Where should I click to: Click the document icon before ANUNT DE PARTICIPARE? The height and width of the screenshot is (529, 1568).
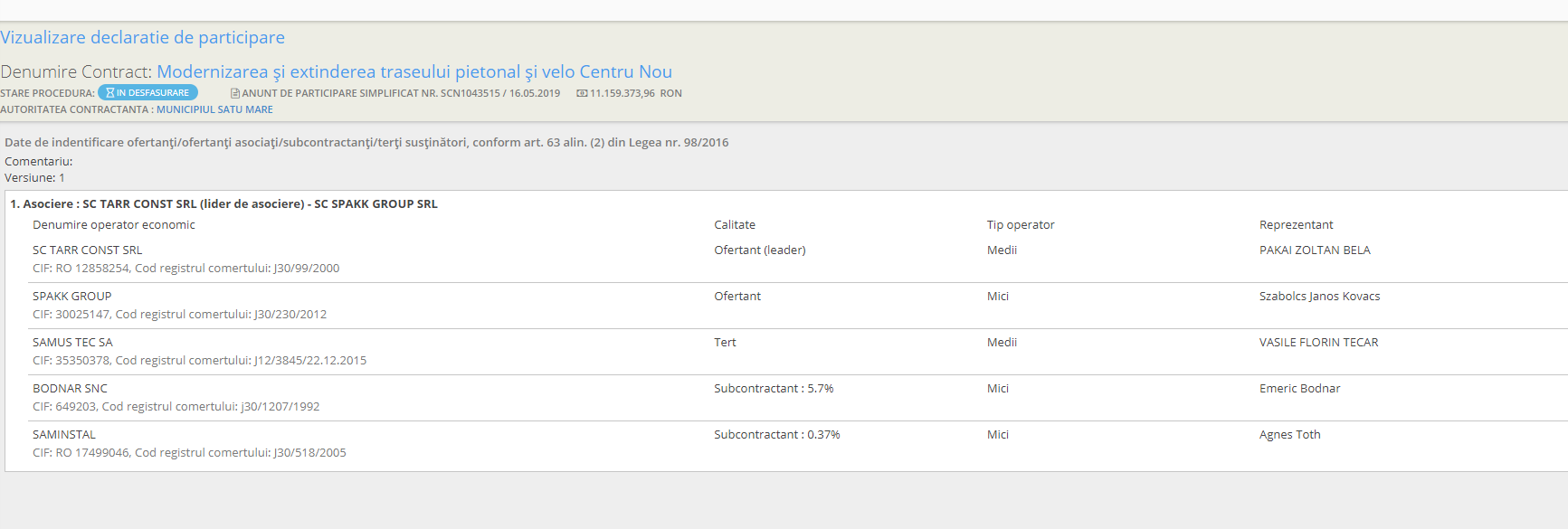[x=235, y=93]
